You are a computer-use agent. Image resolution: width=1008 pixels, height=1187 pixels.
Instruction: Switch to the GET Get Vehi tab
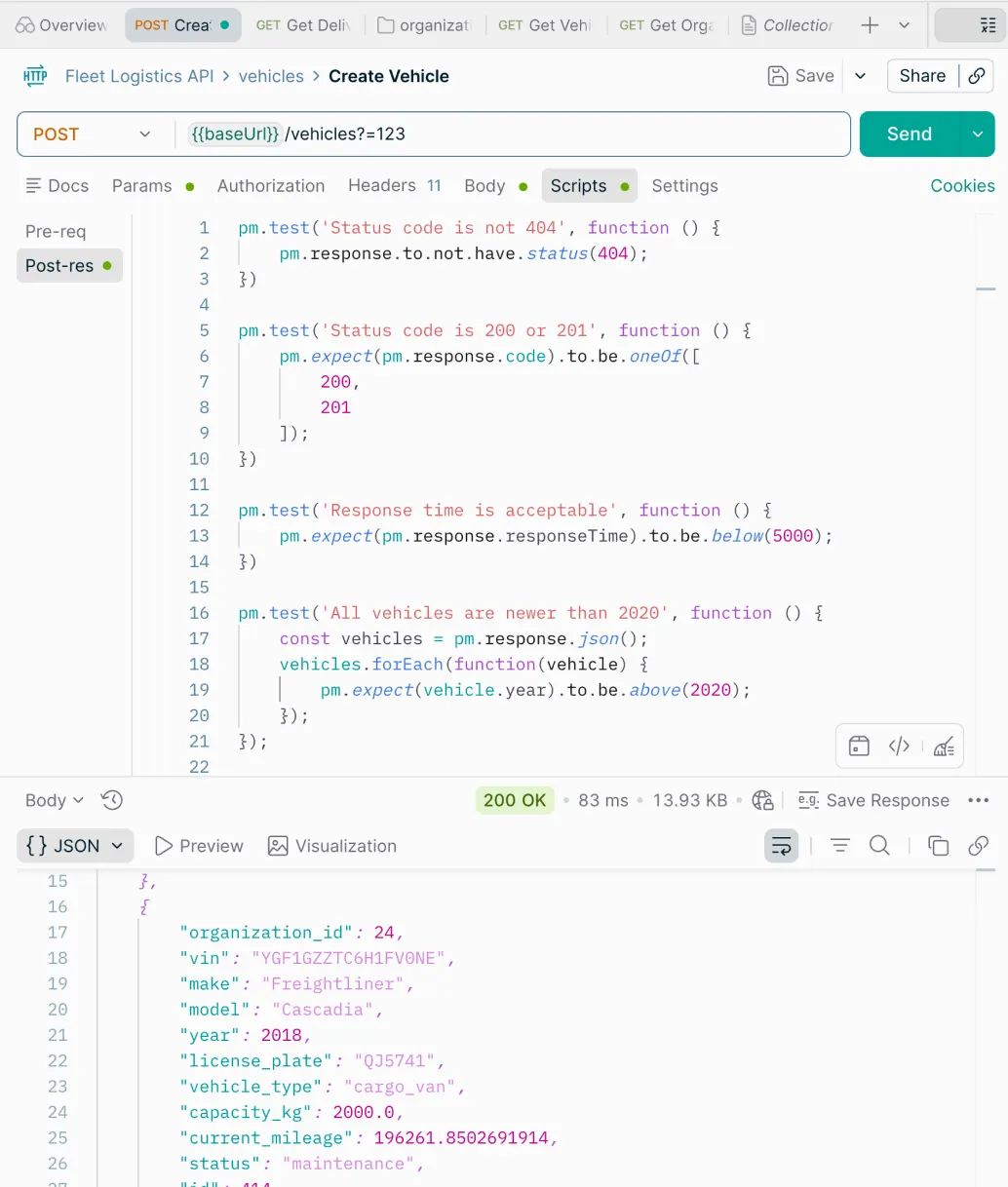545,25
